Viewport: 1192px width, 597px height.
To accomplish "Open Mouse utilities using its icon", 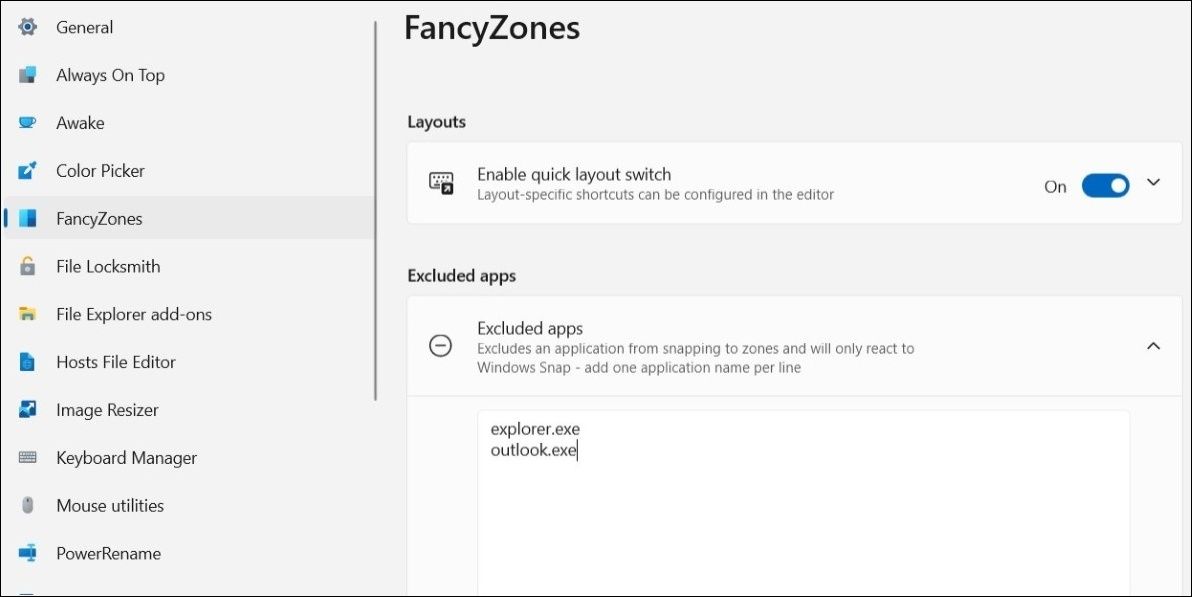I will tap(27, 505).
